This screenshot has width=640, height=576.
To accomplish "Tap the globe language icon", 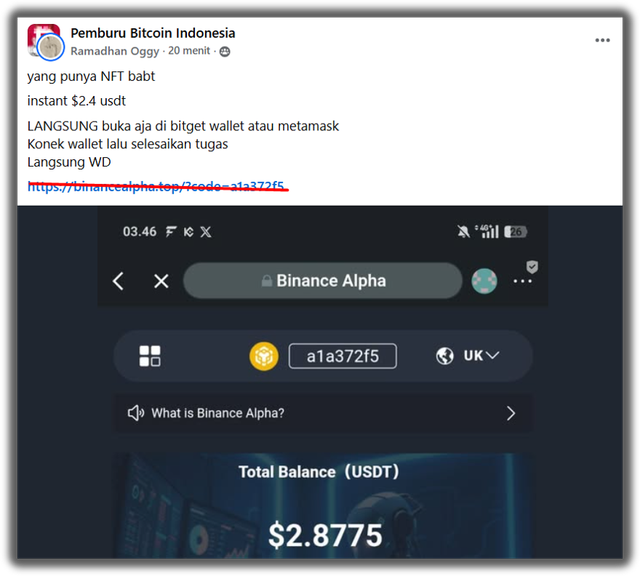I will point(444,356).
